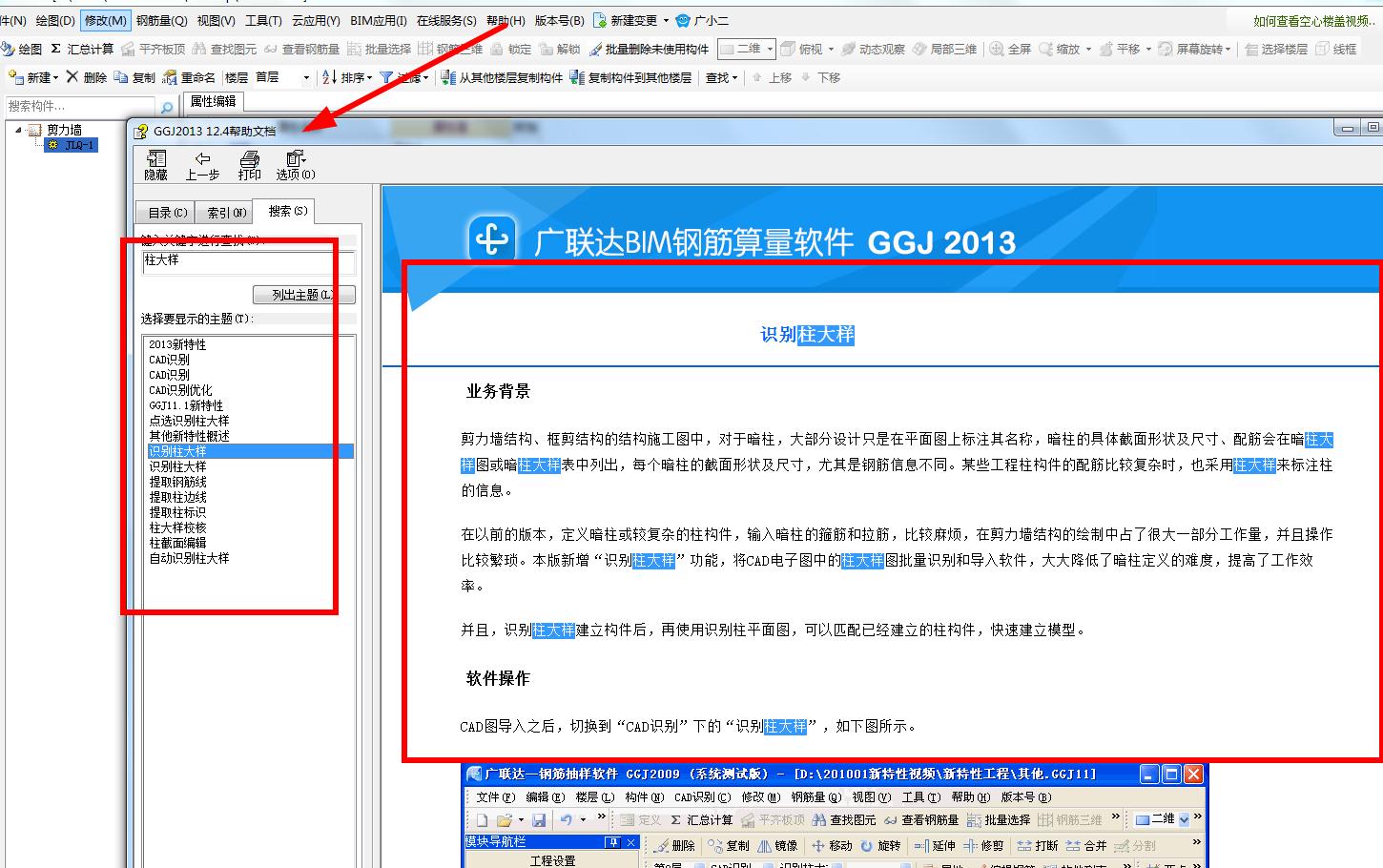The image size is (1383, 868).
Task: Select the 属性编辑 tab
Action: tap(213, 101)
